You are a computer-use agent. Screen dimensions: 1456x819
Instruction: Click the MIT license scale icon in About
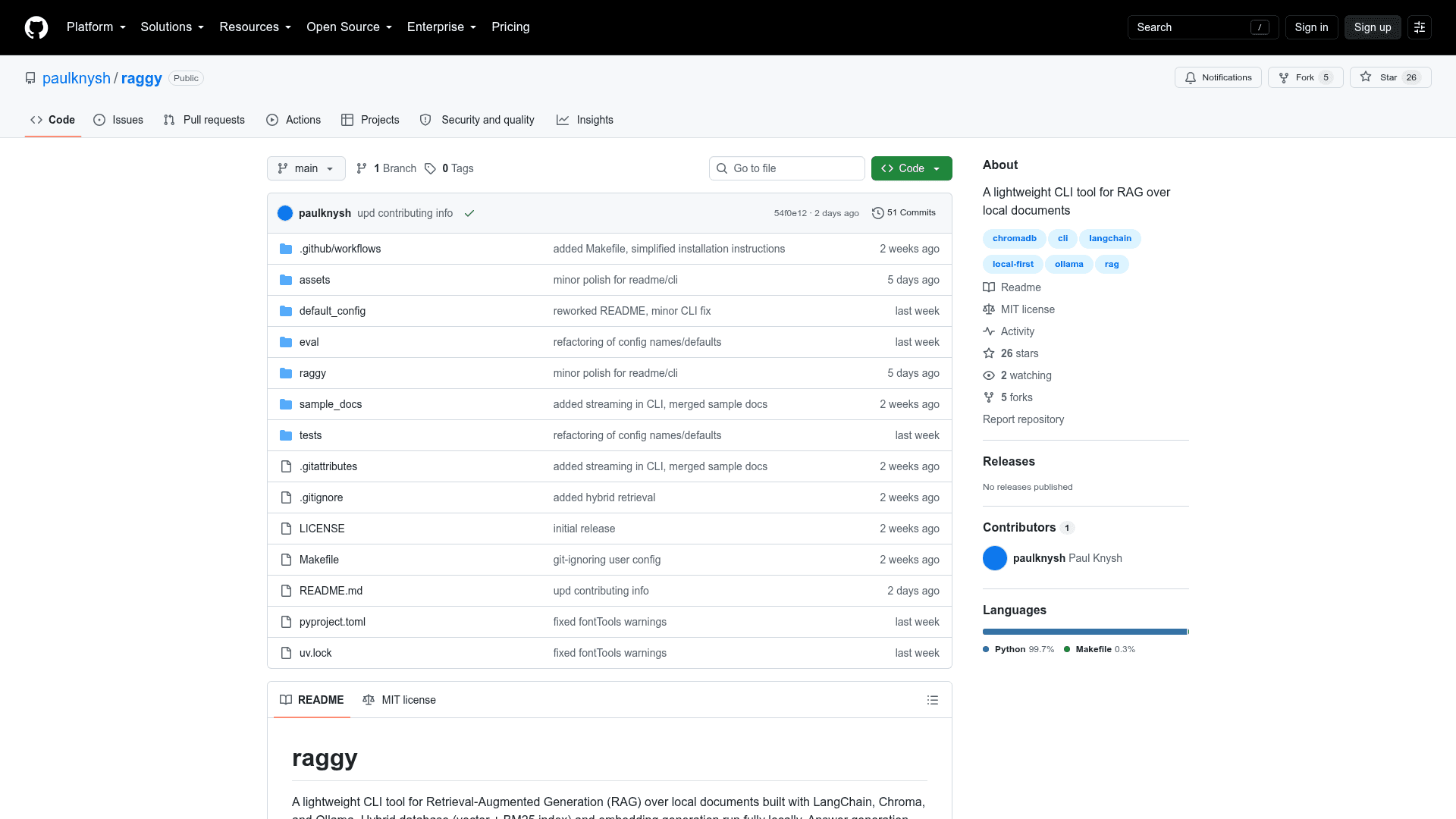tap(989, 309)
